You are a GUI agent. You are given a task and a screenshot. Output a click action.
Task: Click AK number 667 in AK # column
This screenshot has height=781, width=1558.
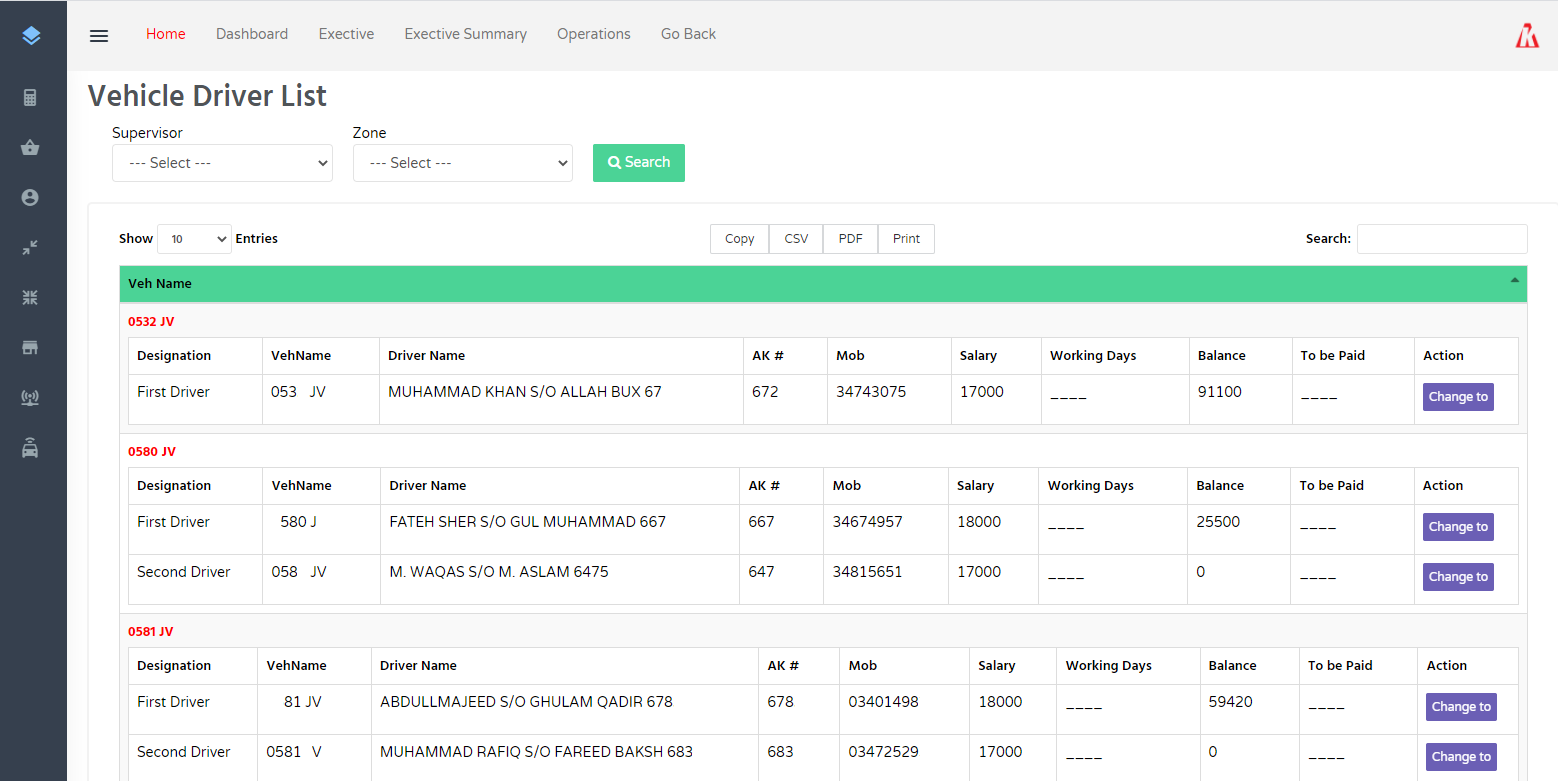click(x=761, y=522)
